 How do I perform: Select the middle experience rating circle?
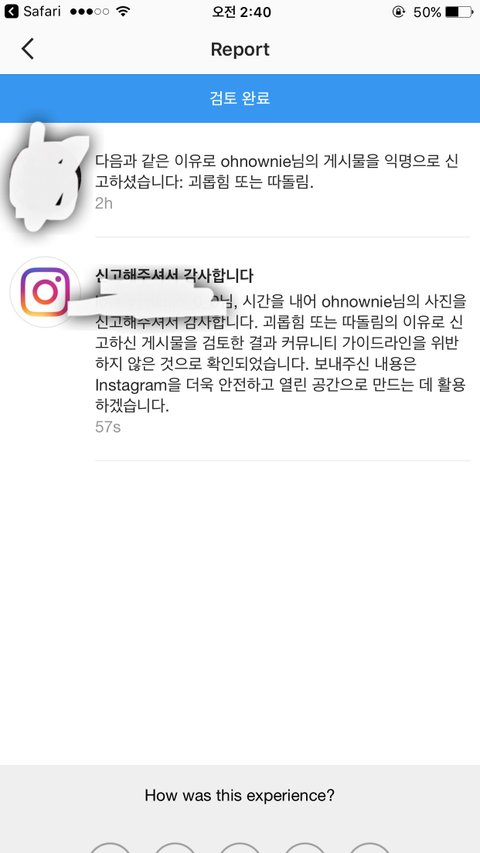coord(239,848)
